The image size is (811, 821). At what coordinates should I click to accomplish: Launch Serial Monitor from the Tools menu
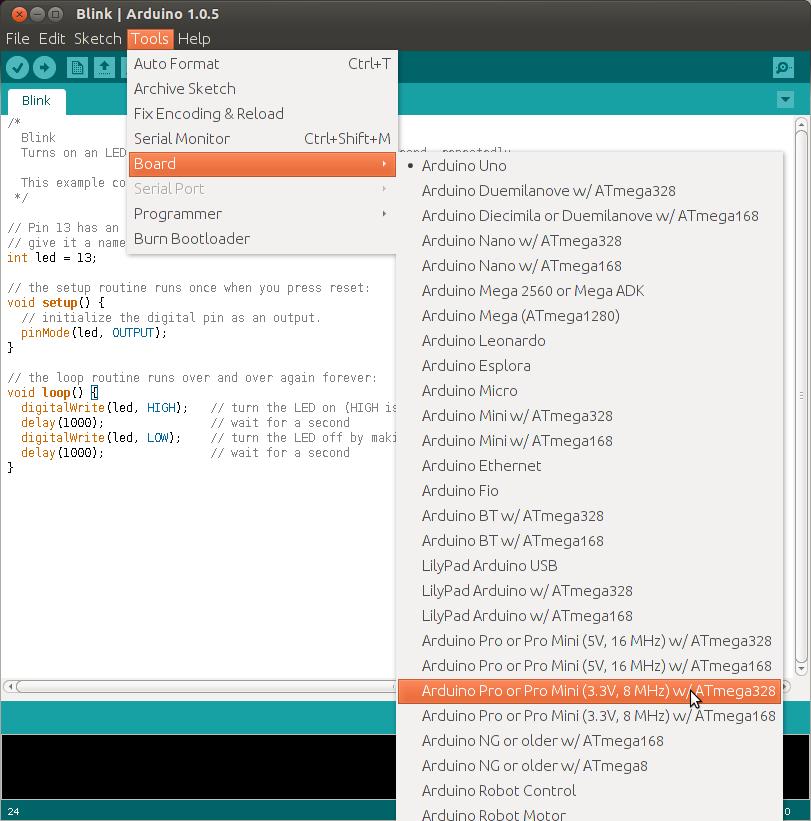pyautogui.click(x=182, y=139)
